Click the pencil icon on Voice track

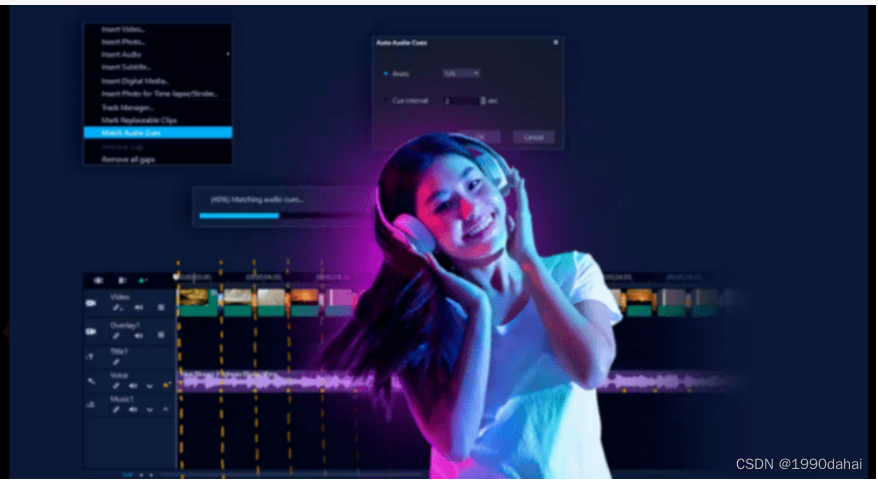pyautogui.click(x=116, y=386)
